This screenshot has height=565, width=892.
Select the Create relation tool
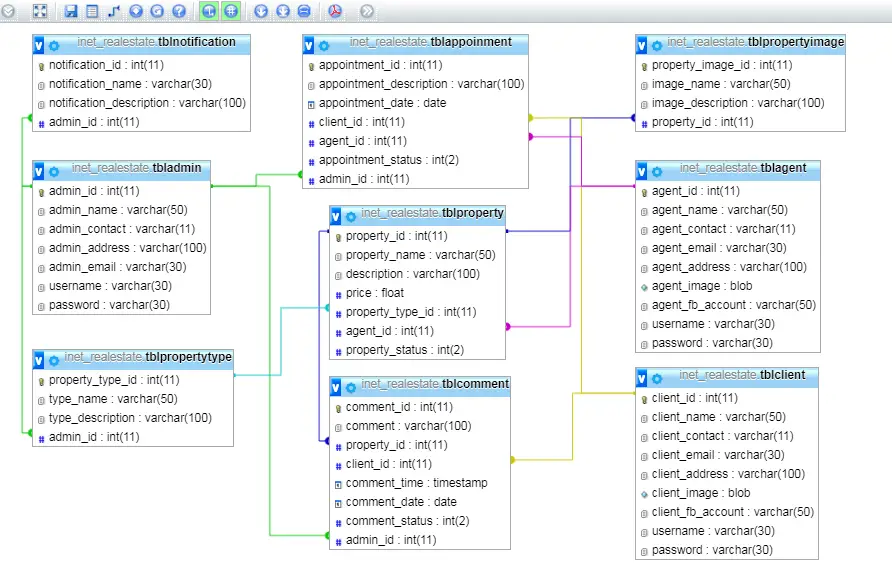pyautogui.click(x=114, y=11)
